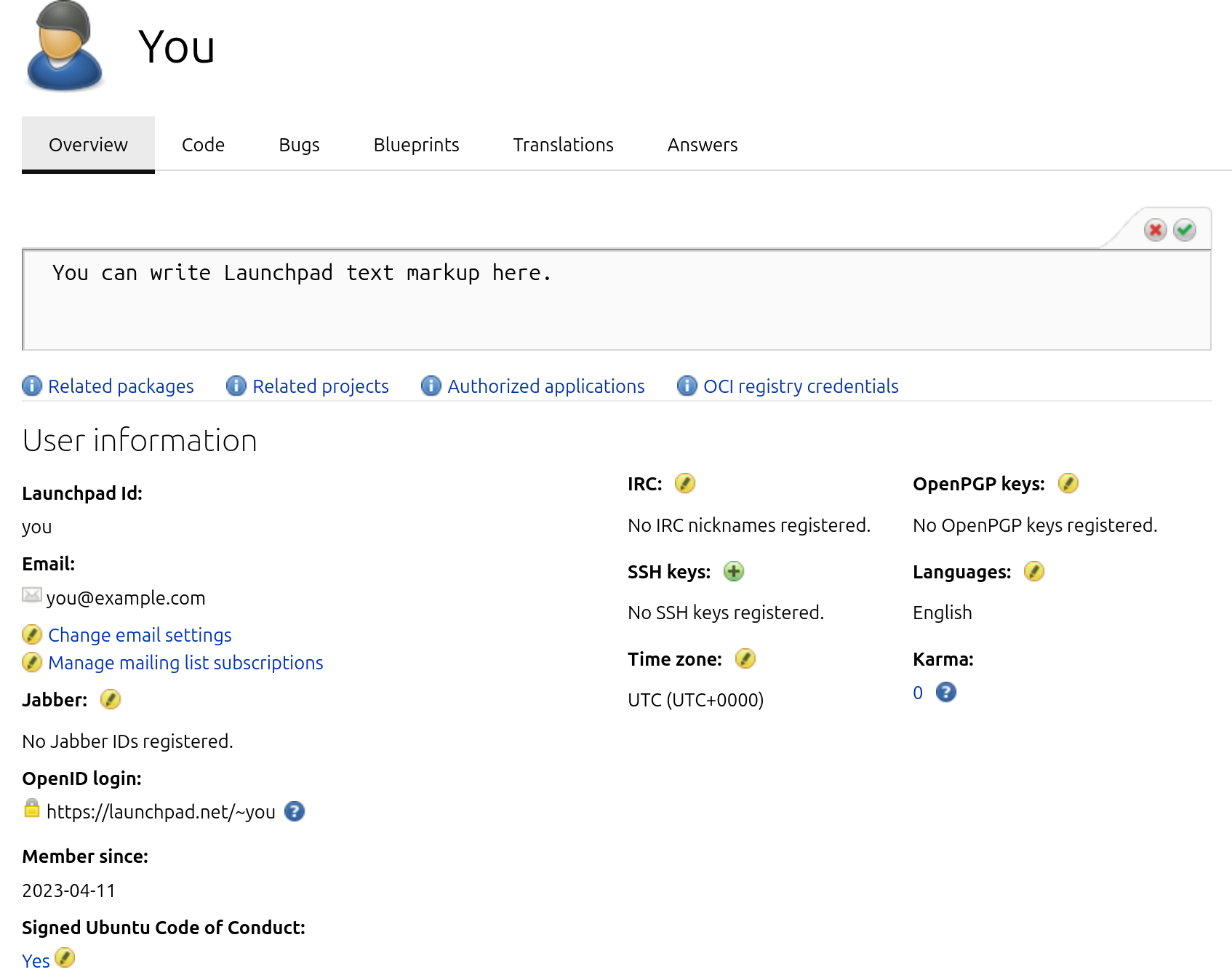Click the You page heading
Image resolution: width=1232 pixels, height=980 pixels.
(177, 47)
